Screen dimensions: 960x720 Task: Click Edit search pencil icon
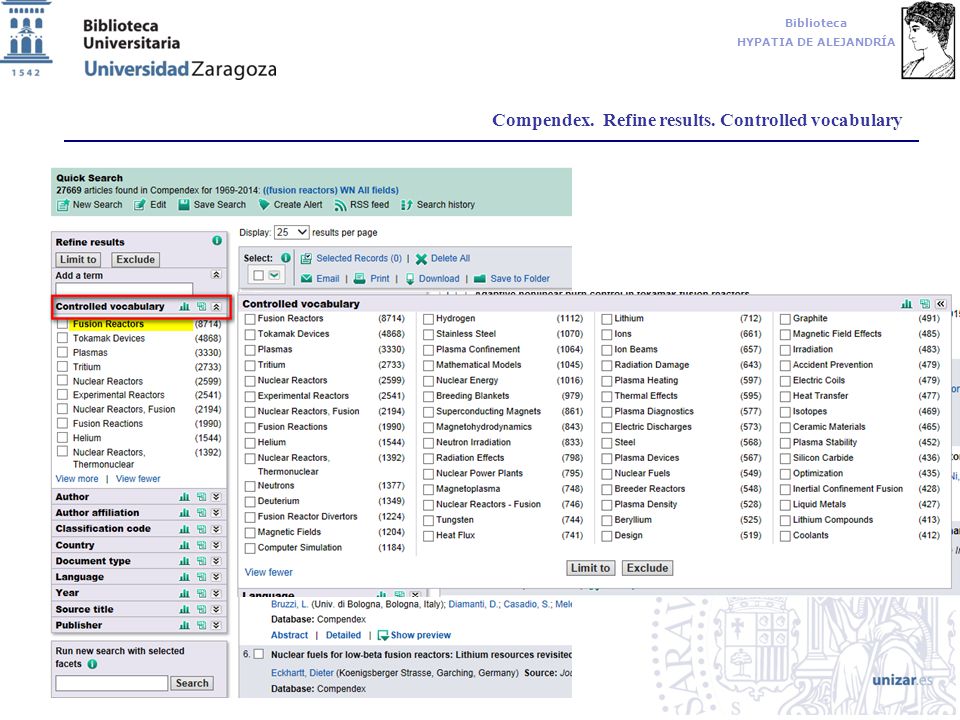pos(140,204)
